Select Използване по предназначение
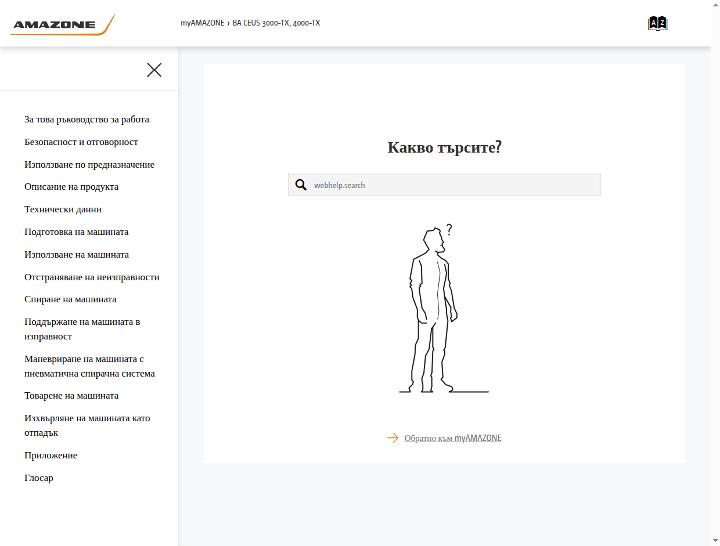Image resolution: width=720 pixels, height=546 pixels. coord(89,164)
